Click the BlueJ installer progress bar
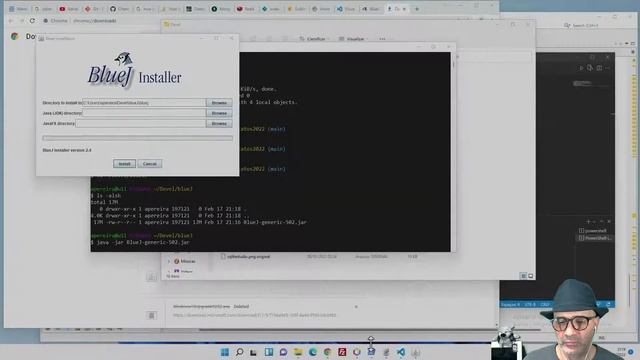 [138, 138]
